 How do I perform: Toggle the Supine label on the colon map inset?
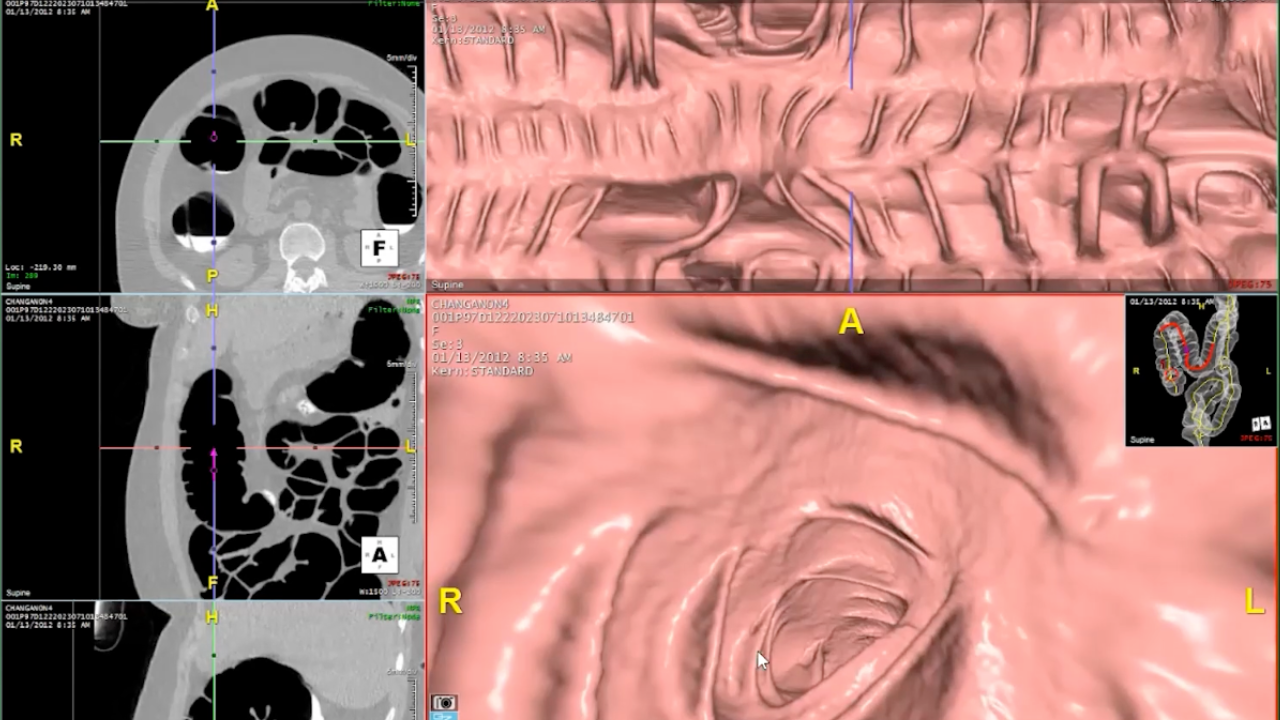pos(1143,438)
